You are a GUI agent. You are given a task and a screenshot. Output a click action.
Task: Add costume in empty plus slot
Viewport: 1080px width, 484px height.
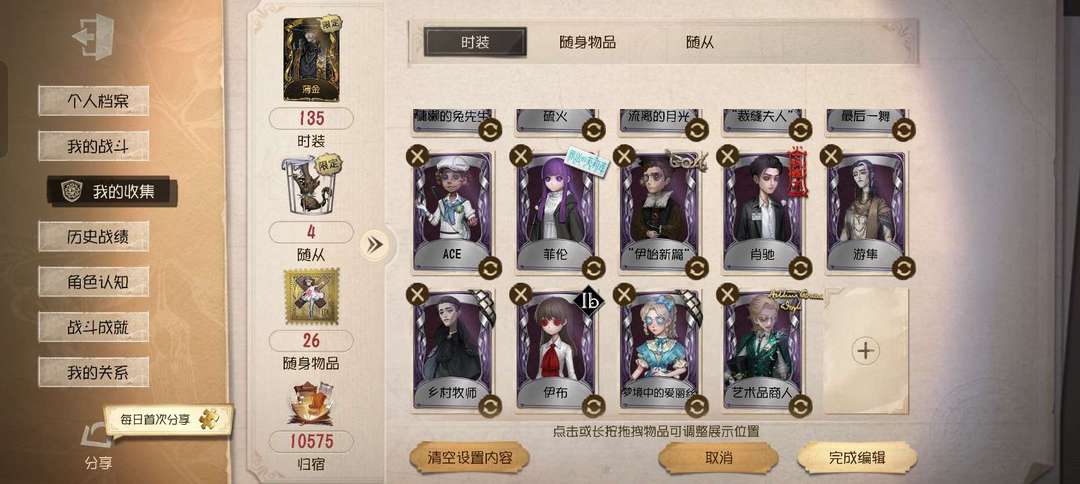[x=865, y=350]
